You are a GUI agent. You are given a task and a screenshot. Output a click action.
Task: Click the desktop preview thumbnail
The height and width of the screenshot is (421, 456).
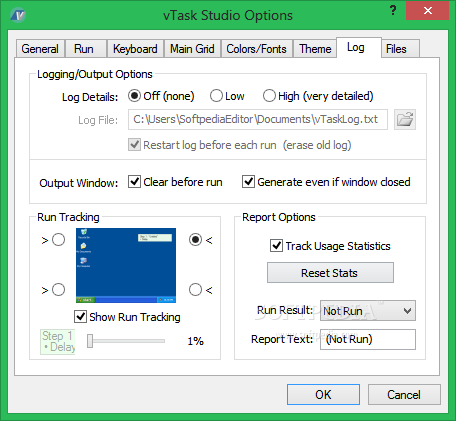tap(126, 265)
